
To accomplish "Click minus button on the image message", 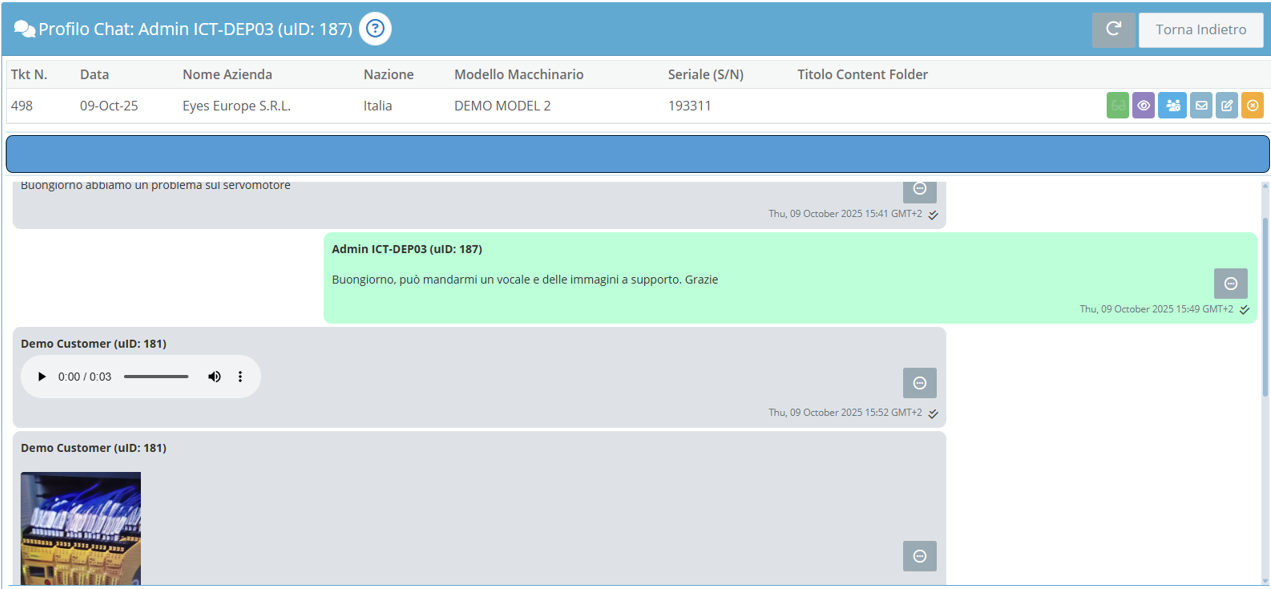I will click(919, 556).
